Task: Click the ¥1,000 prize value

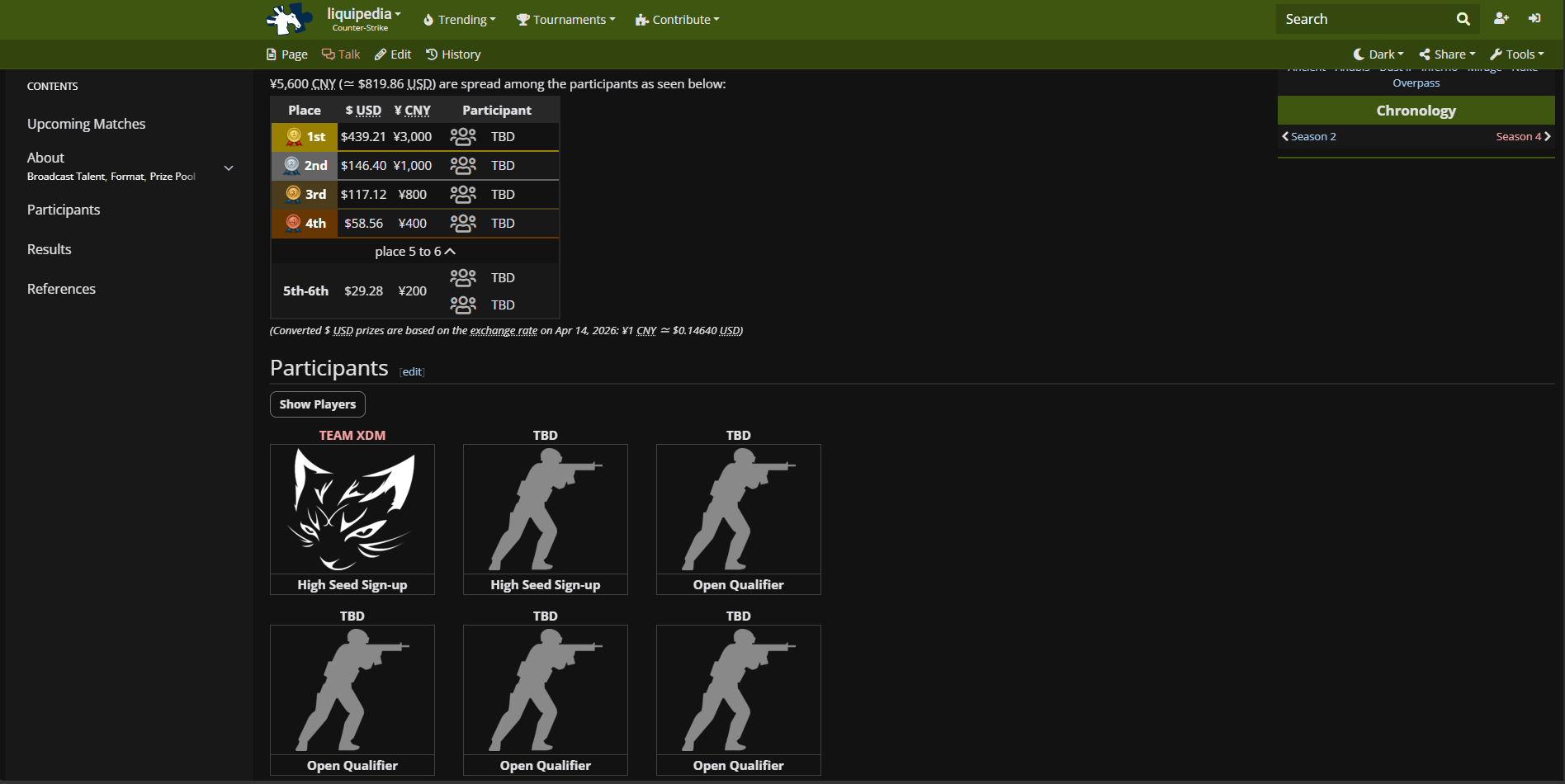Action: [x=413, y=166]
